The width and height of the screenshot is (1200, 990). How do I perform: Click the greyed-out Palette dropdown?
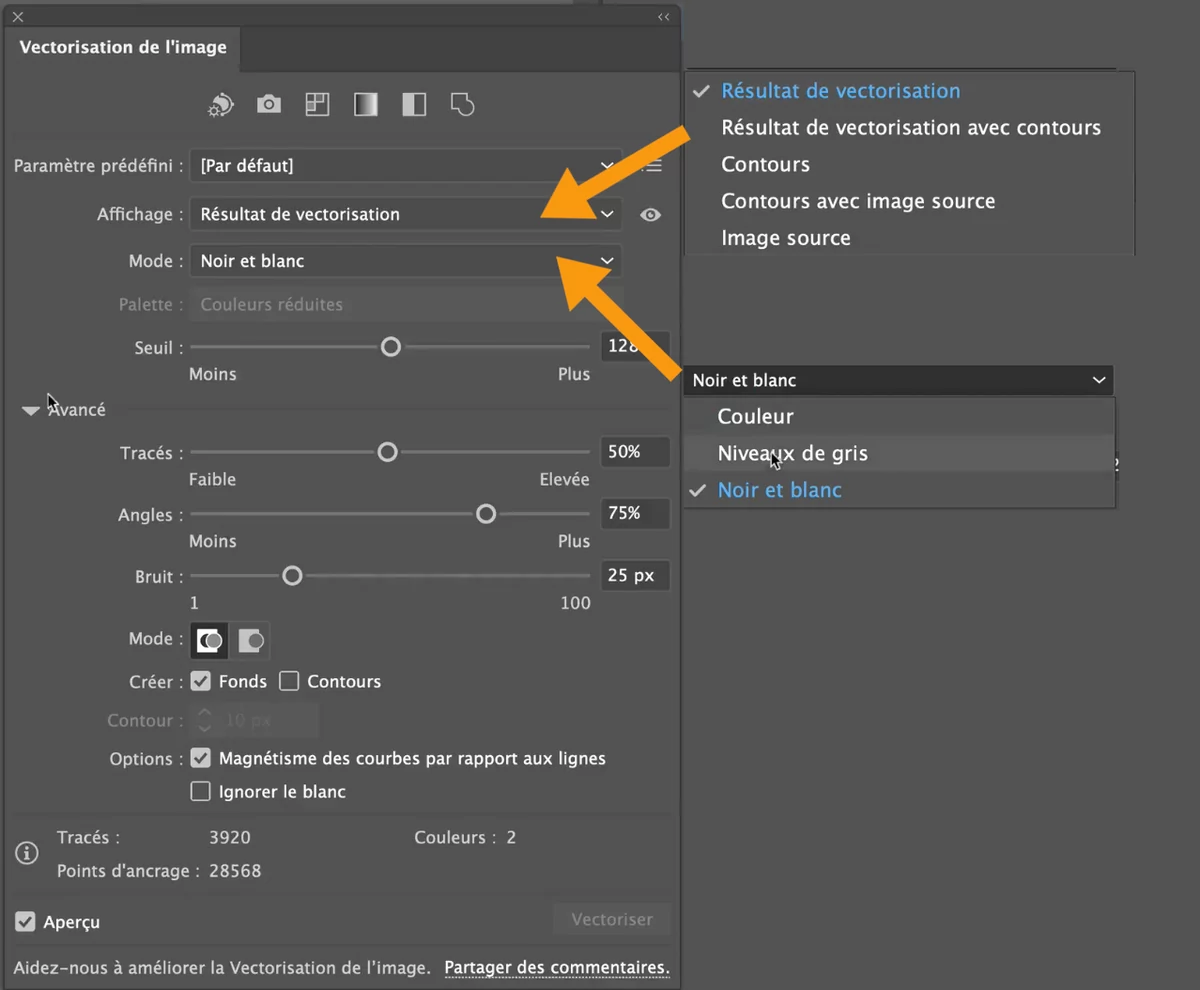tap(405, 305)
